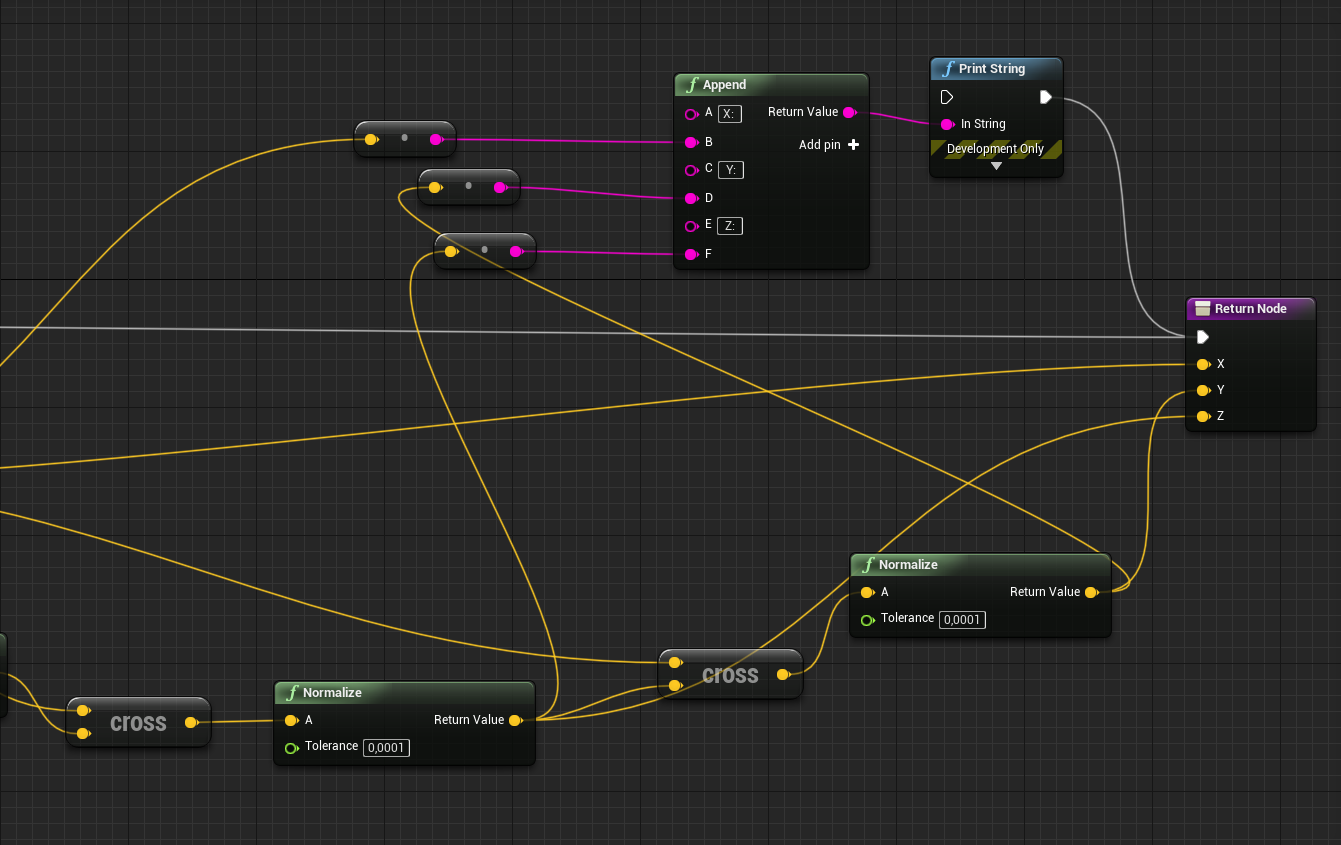Edit the 'Z:' text field on Append pin E

[x=730, y=226]
